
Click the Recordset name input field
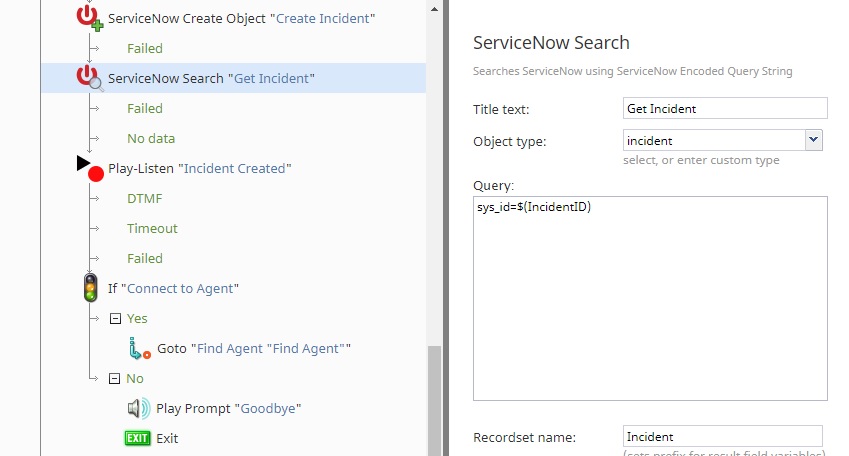[x=723, y=437]
